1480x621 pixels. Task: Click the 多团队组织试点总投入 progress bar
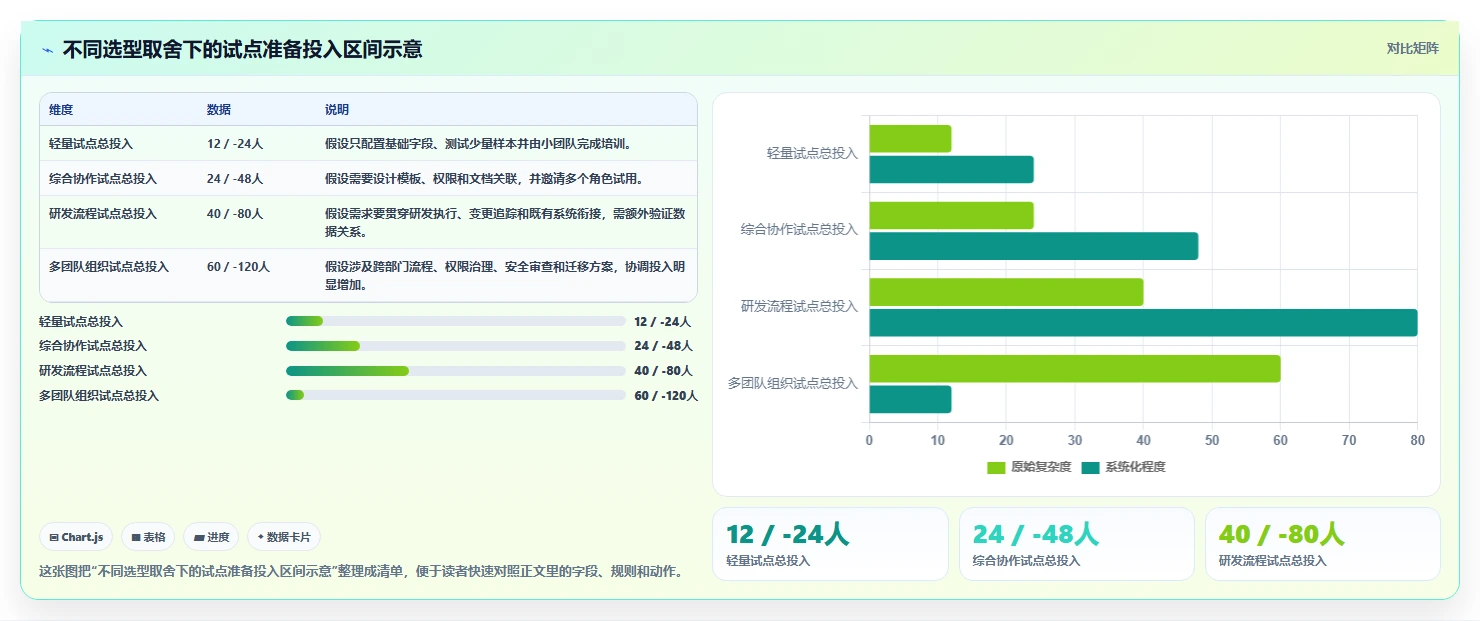pos(456,395)
